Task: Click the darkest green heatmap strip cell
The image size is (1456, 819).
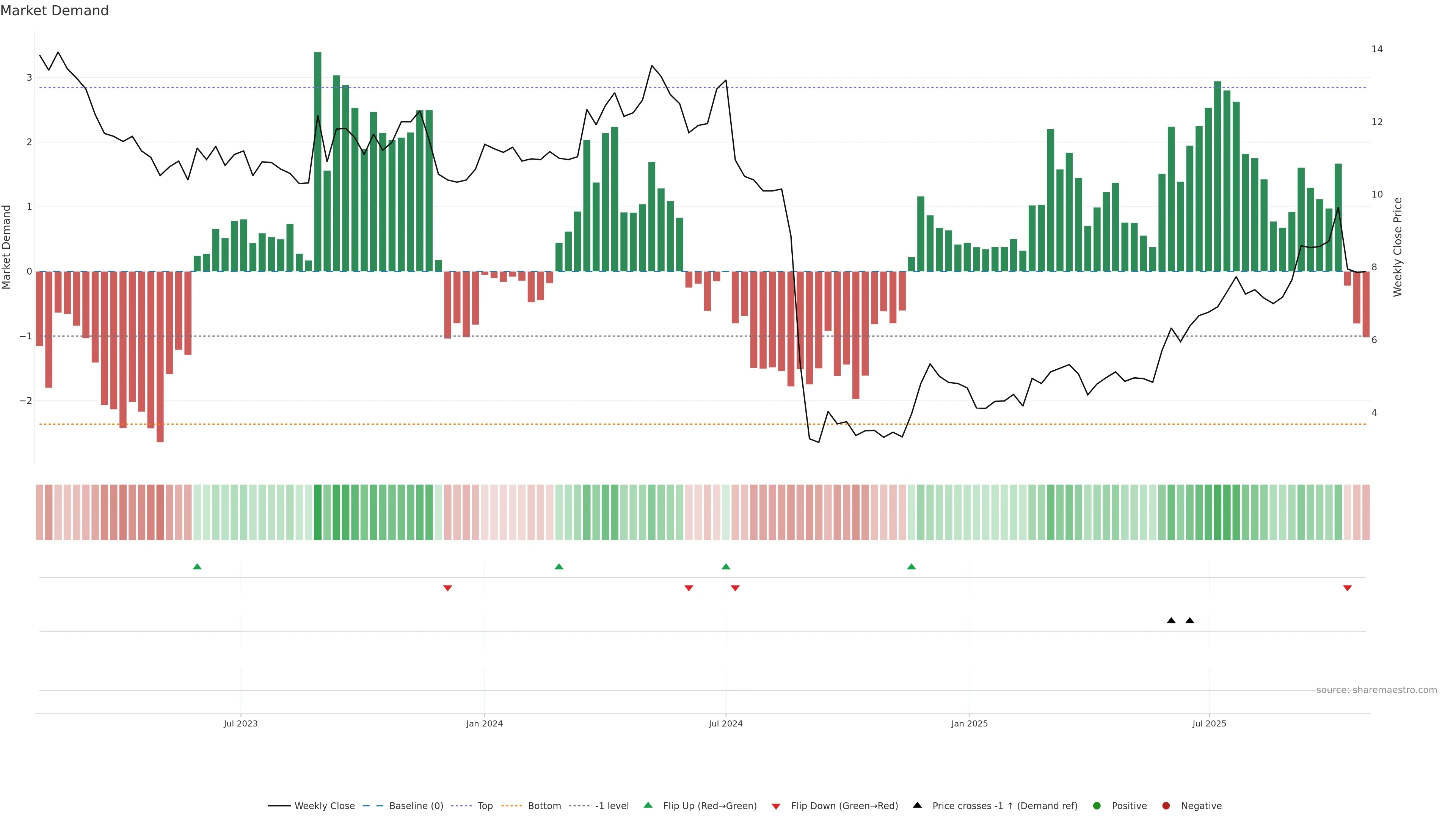Action: [x=318, y=512]
